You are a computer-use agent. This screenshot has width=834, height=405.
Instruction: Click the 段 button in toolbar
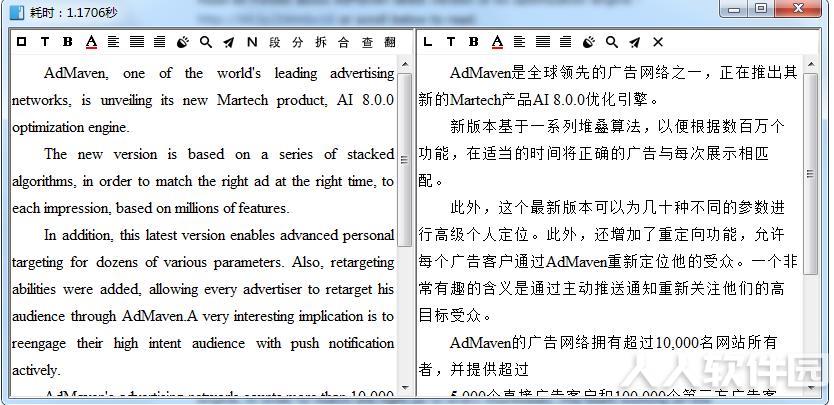275,42
